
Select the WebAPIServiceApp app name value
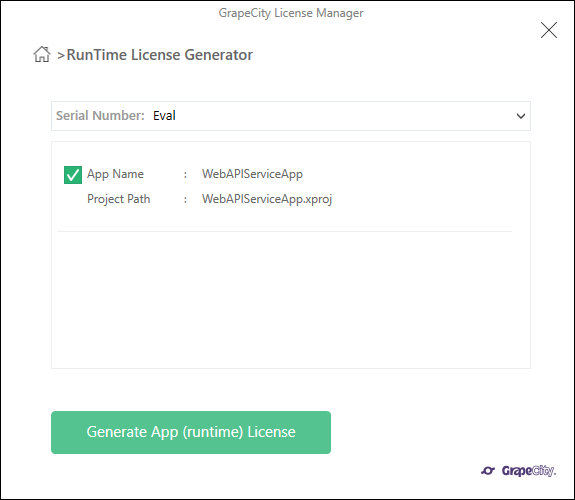tap(252, 174)
